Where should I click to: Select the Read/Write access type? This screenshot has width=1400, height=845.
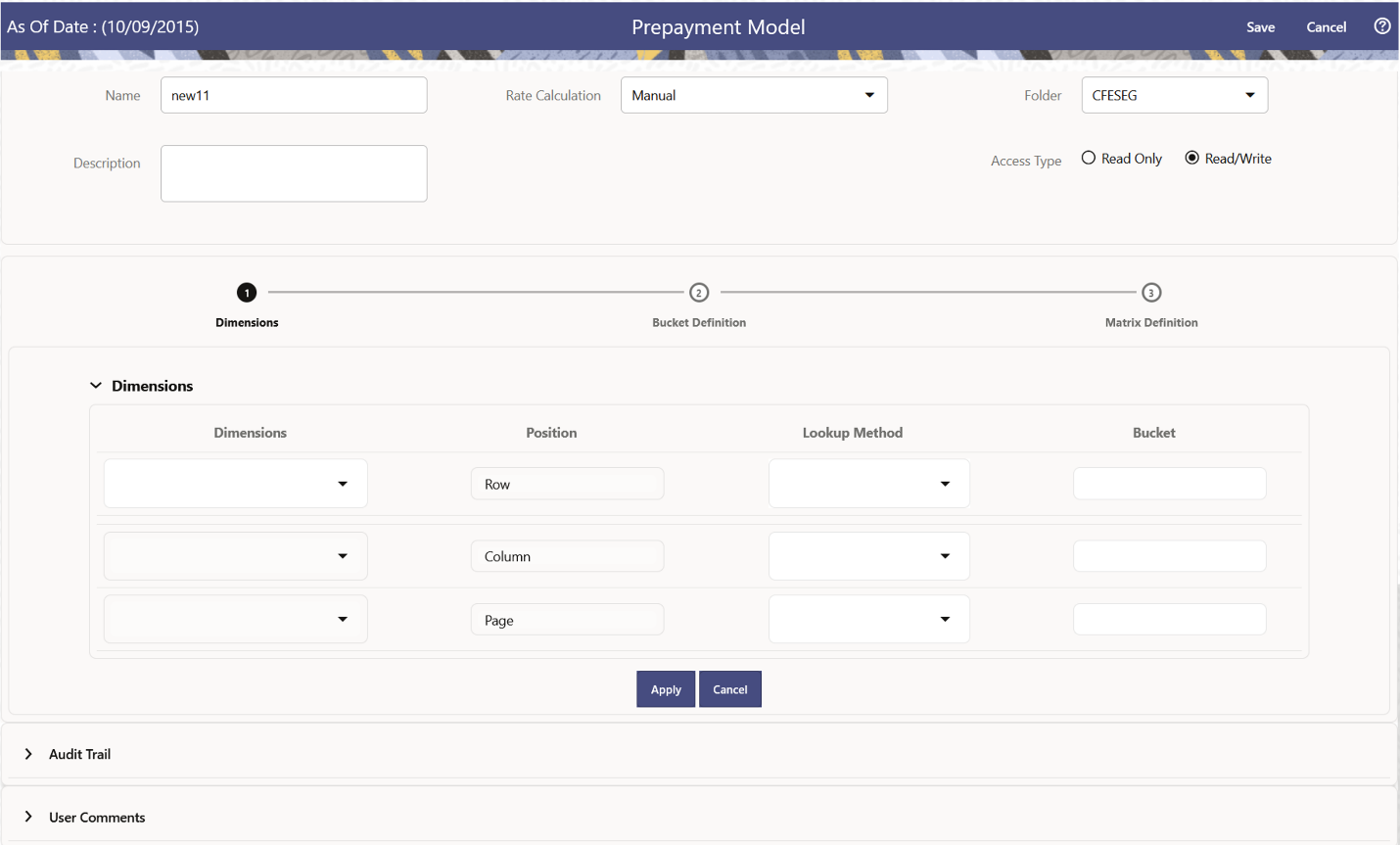pos(1192,158)
